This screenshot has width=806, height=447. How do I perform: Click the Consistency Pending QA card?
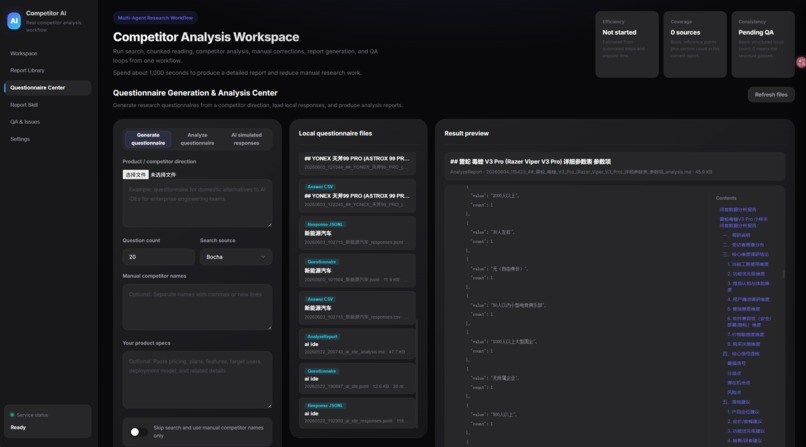click(763, 44)
